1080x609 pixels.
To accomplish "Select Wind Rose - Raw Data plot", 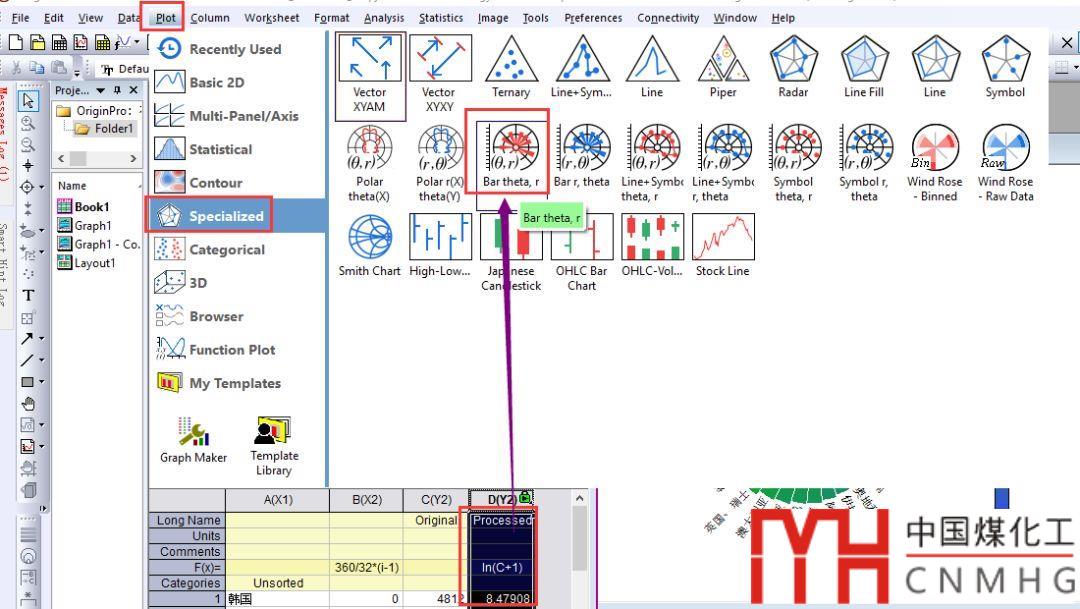I will click(x=1005, y=164).
